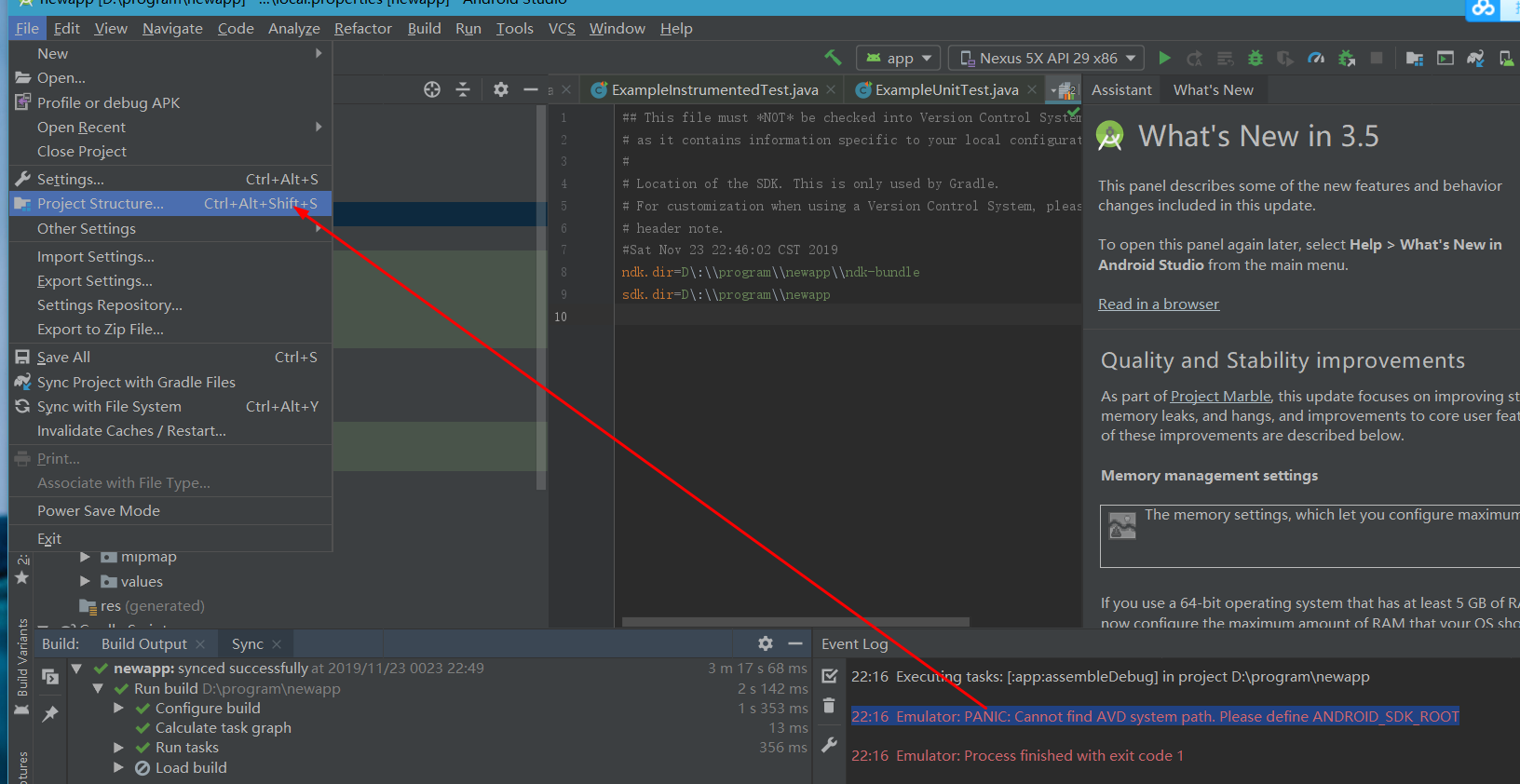Click the editor horizontal scrollbar
Viewport: 1520px width, 784px height.
tap(795, 621)
